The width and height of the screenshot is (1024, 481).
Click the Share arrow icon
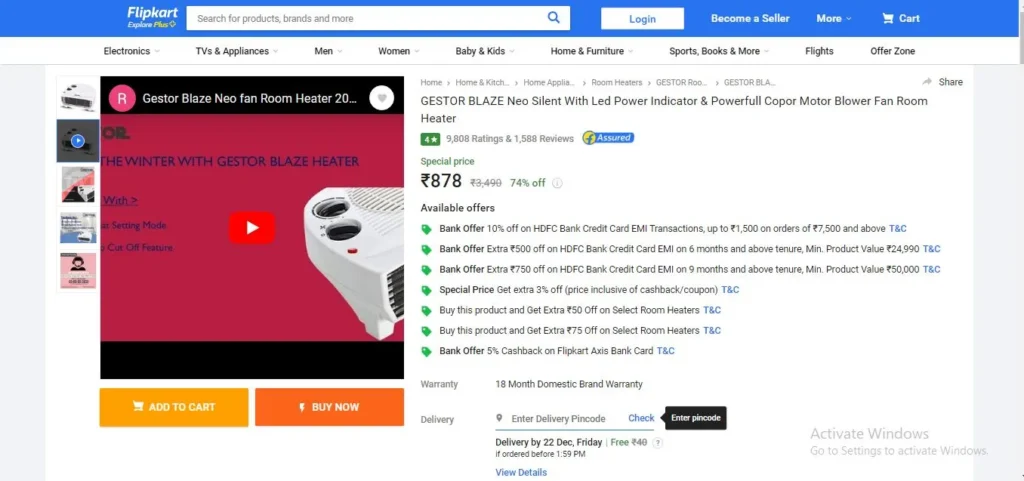point(927,82)
